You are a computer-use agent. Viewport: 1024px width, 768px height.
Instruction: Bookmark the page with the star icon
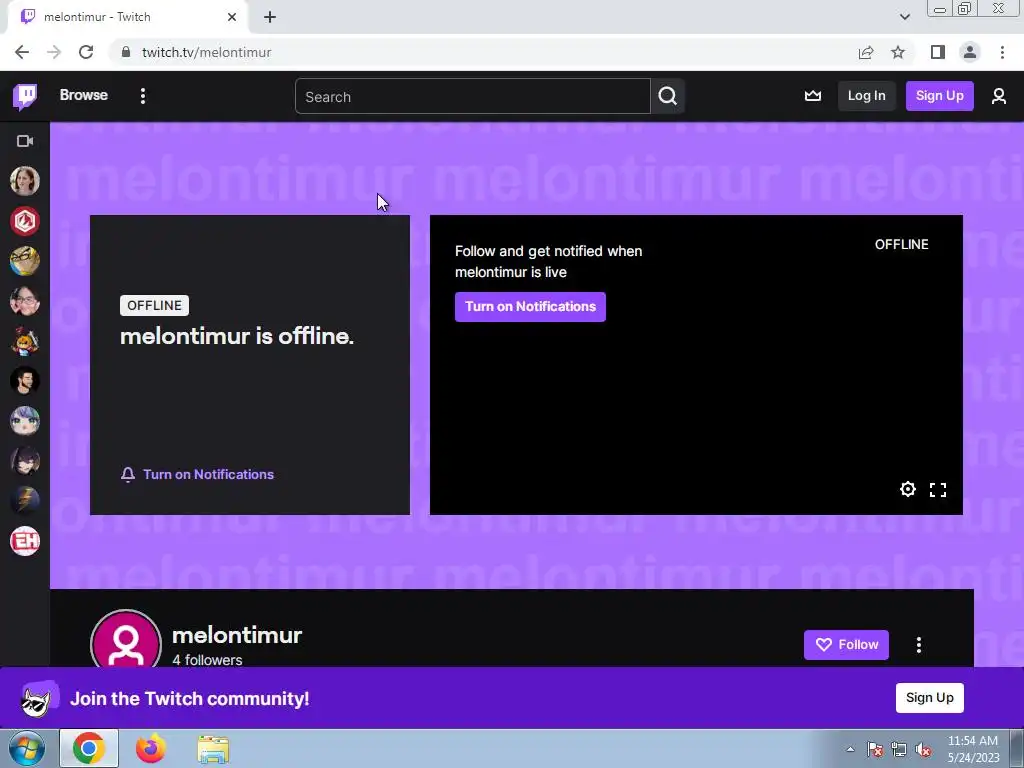point(899,52)
